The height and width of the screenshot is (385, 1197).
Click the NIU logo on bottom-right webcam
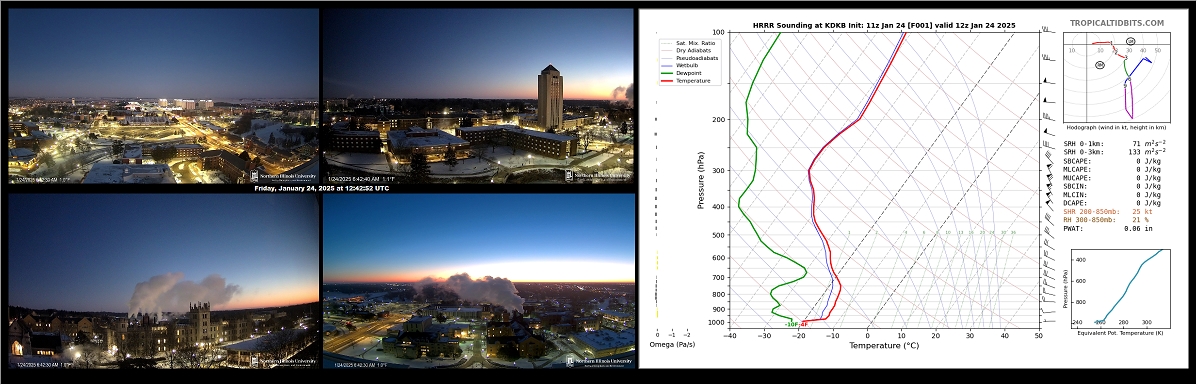(598, 361)
